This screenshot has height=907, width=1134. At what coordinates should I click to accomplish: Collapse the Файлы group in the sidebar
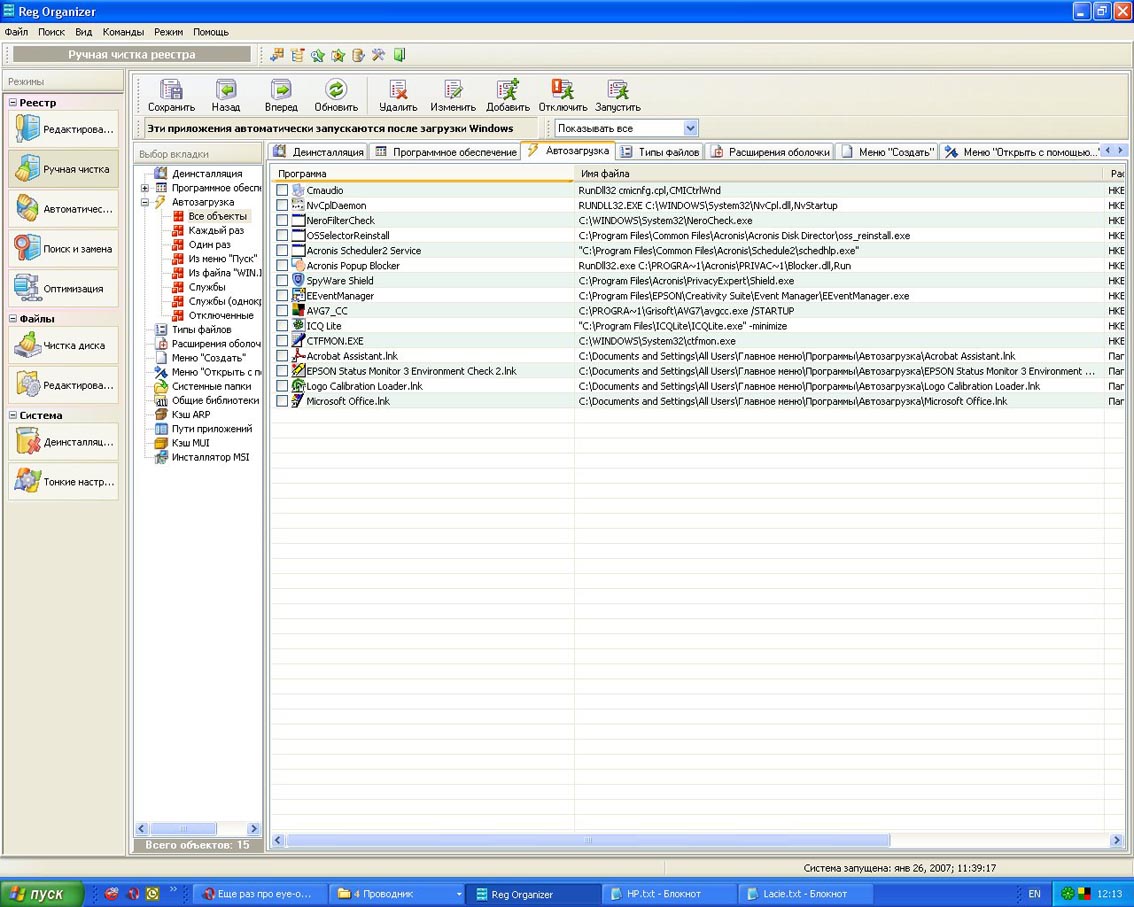(x=13, y=318)
